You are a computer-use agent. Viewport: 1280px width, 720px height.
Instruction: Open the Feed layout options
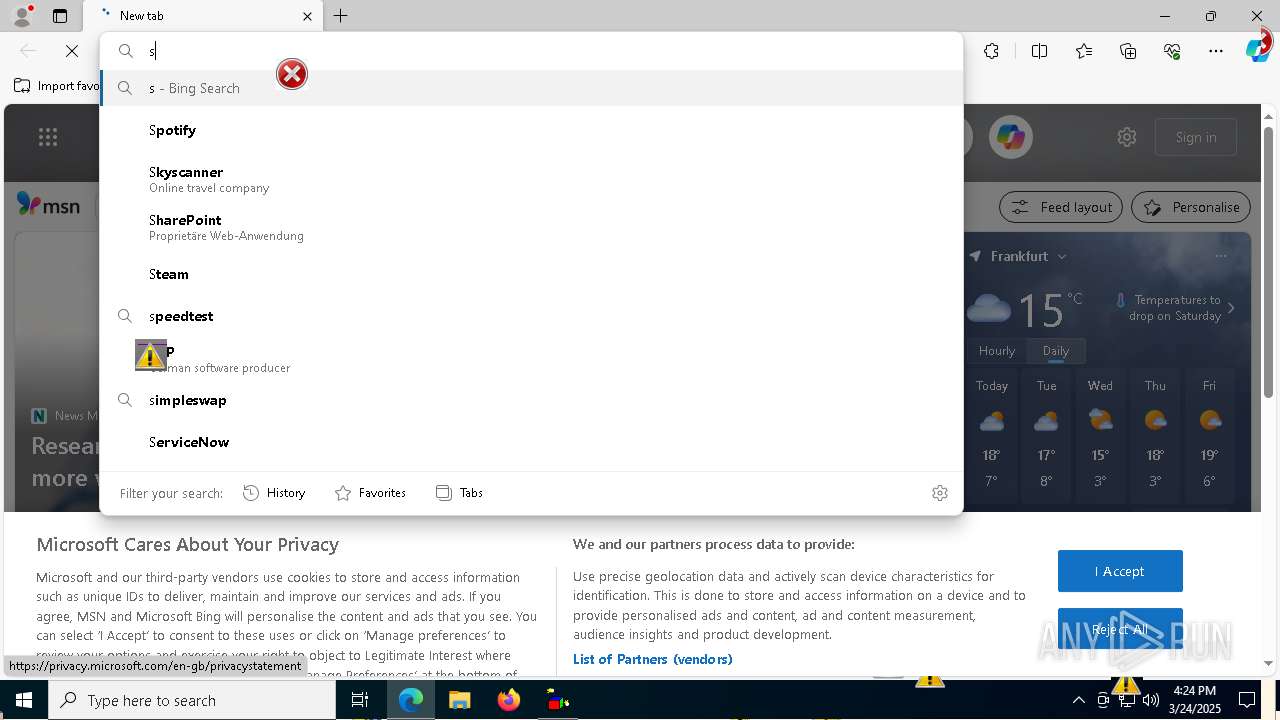pos(1061,207)
